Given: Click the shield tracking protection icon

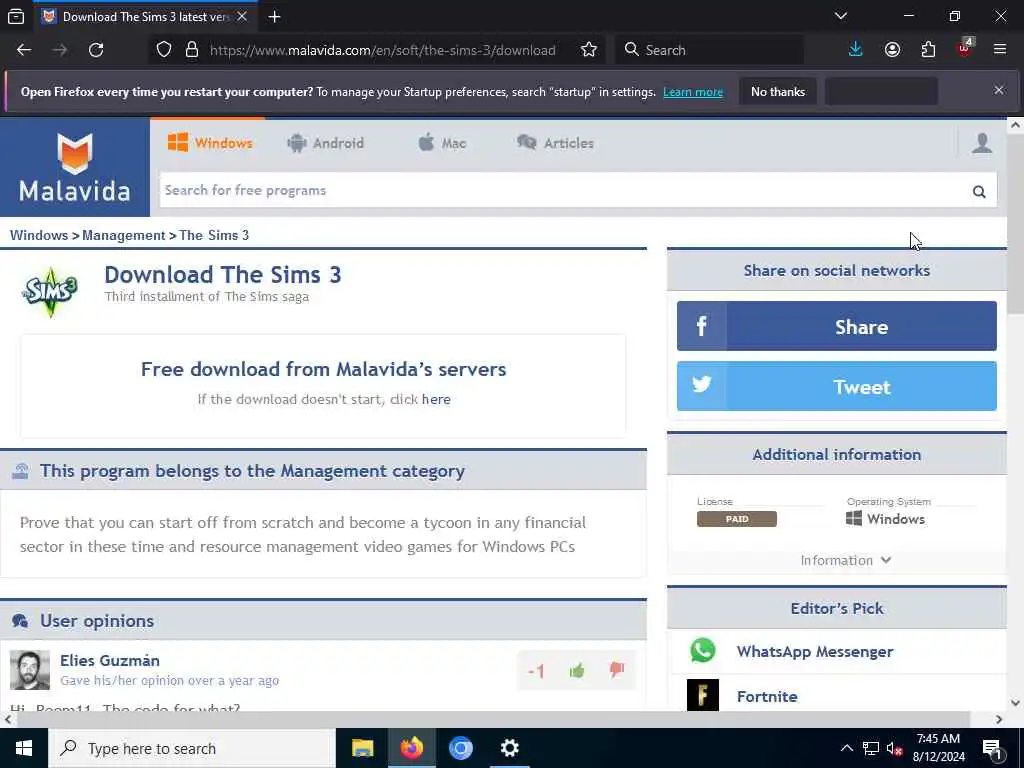Looking at the screenshot, I should [164, 50].
